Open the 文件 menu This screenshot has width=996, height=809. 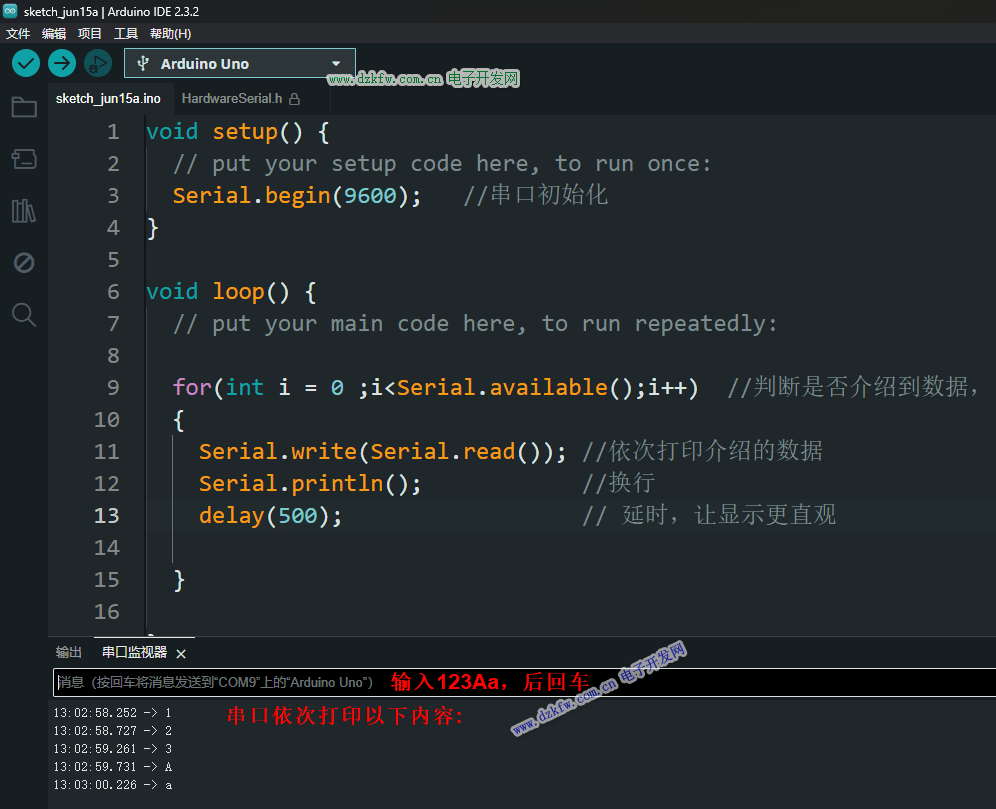(18, 33)
